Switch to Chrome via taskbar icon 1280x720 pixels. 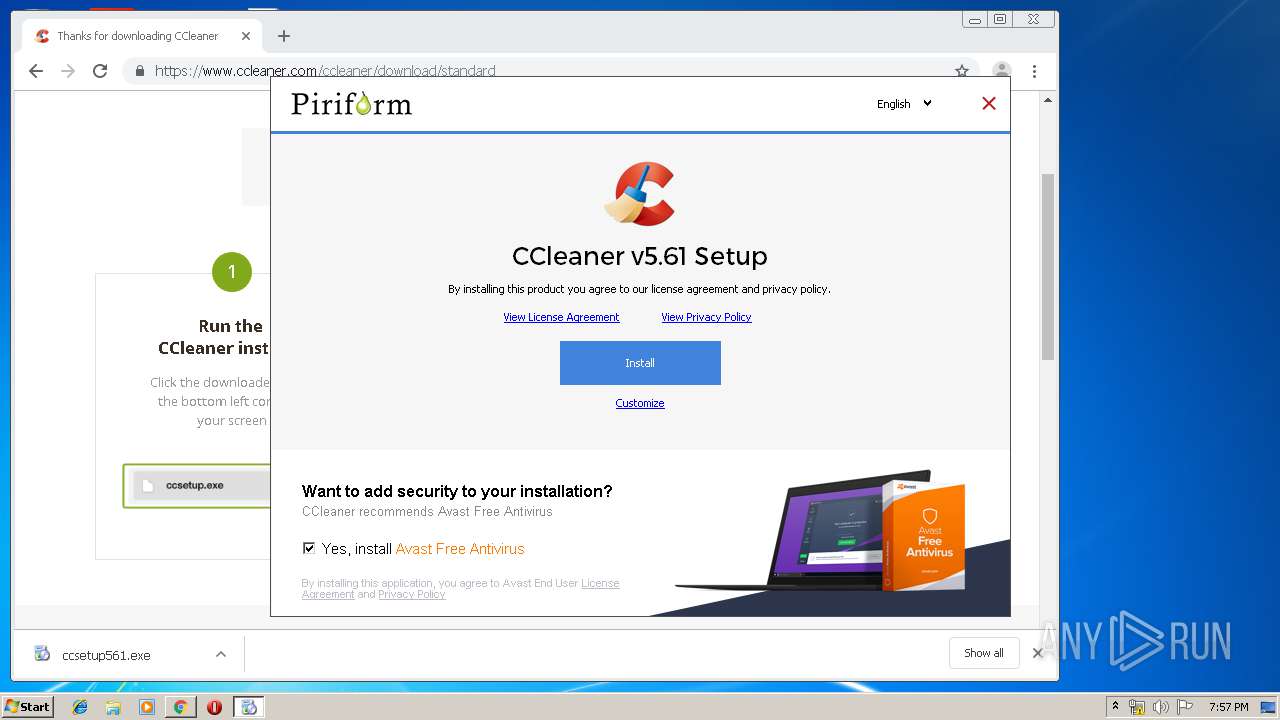pyautogui.click(x=180, y=707)
